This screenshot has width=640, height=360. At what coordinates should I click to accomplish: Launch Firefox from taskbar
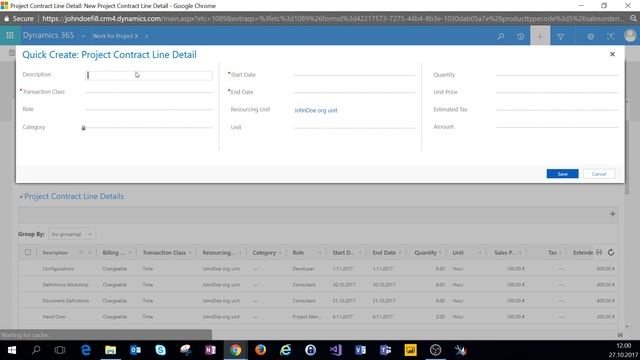(x=260, y=350)
